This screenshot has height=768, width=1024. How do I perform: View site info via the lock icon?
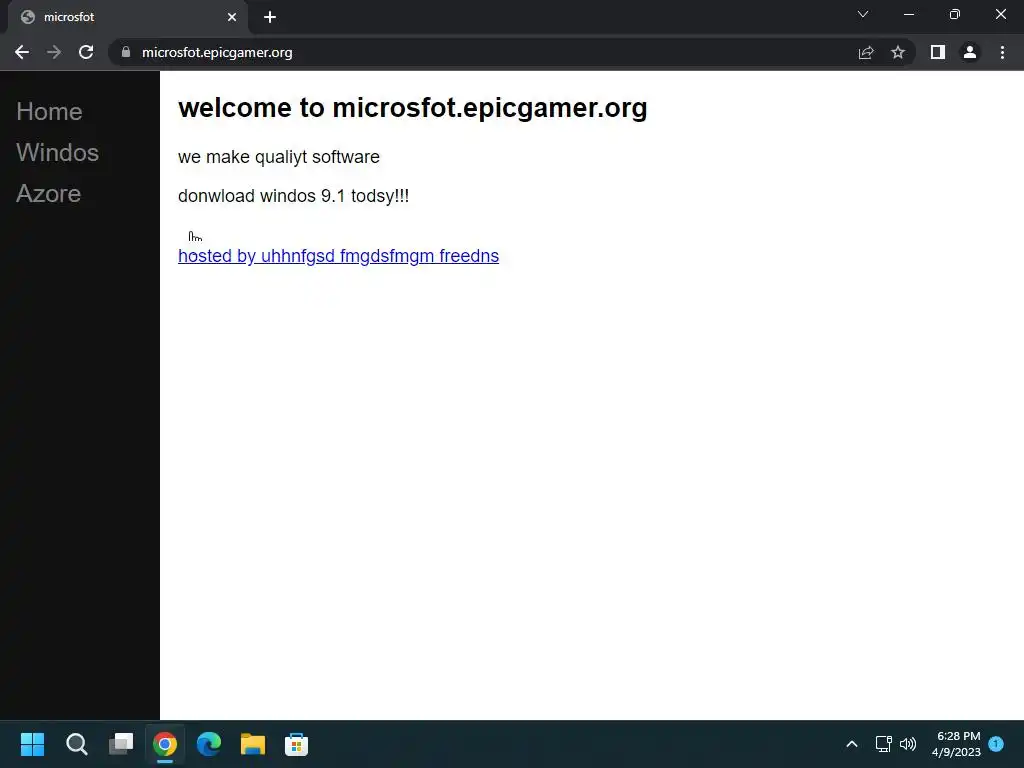[126, 52]
